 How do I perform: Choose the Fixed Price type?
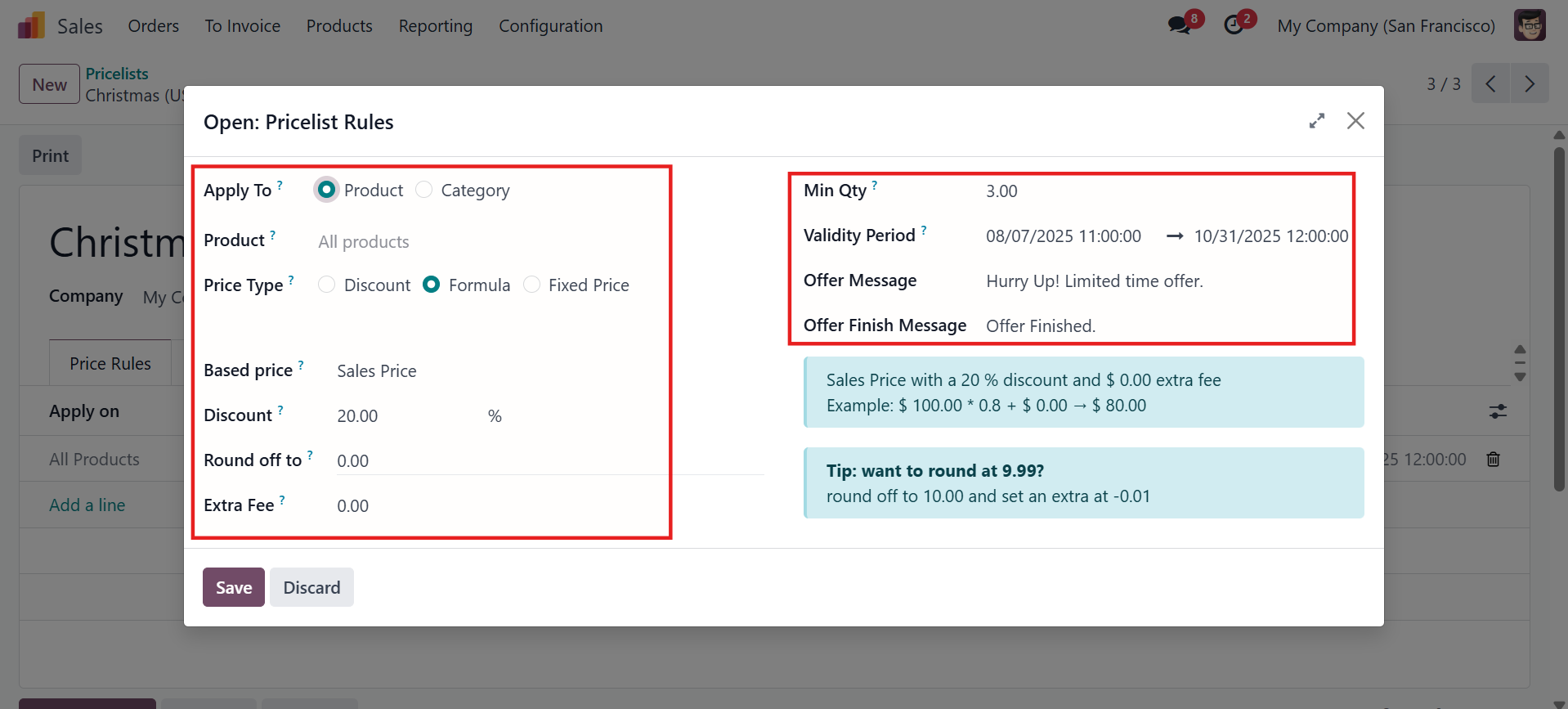[531, 285]
